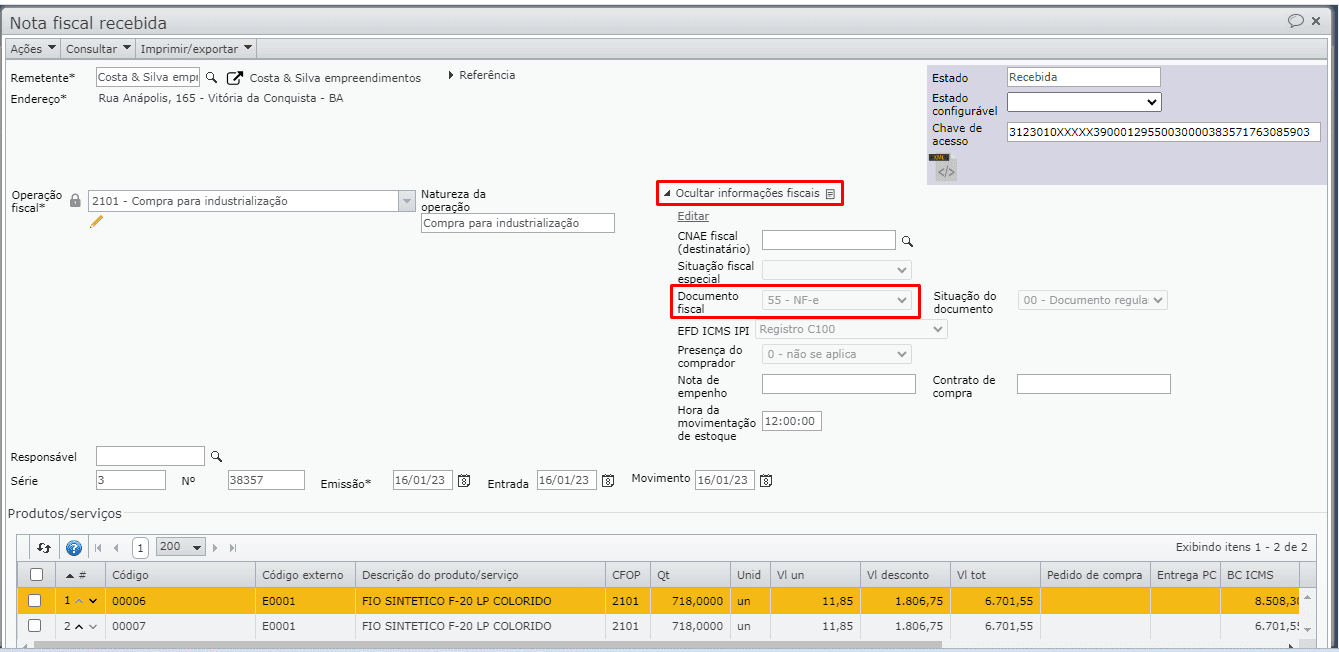This screenshot has width=1339, height=652.
Task: Go to last page of products grid
Action: pos(233,548)
